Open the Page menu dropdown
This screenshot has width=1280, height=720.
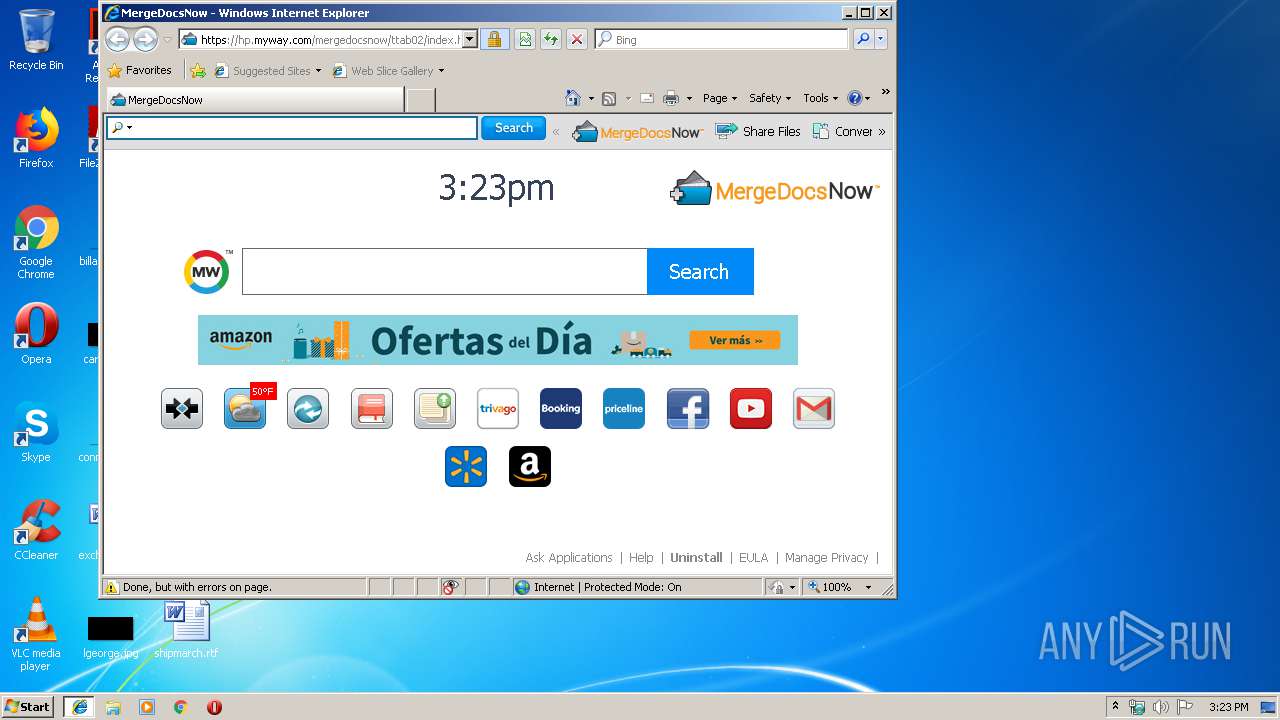coord(720,98)
